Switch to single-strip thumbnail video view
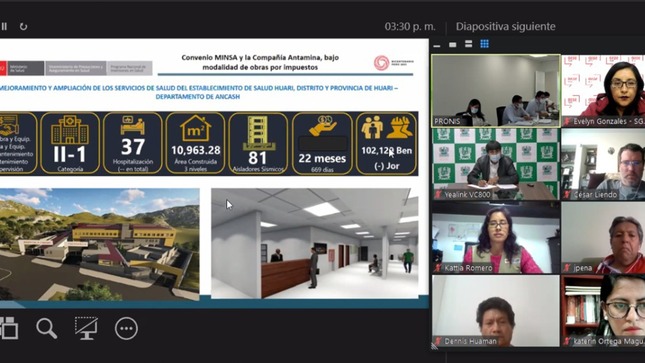 click(x=452, y=44)
